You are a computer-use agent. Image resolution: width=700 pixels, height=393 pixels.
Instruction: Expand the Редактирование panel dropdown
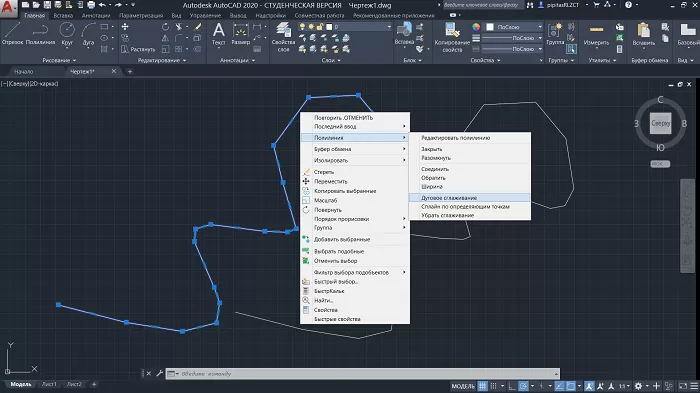click(162, 60)
